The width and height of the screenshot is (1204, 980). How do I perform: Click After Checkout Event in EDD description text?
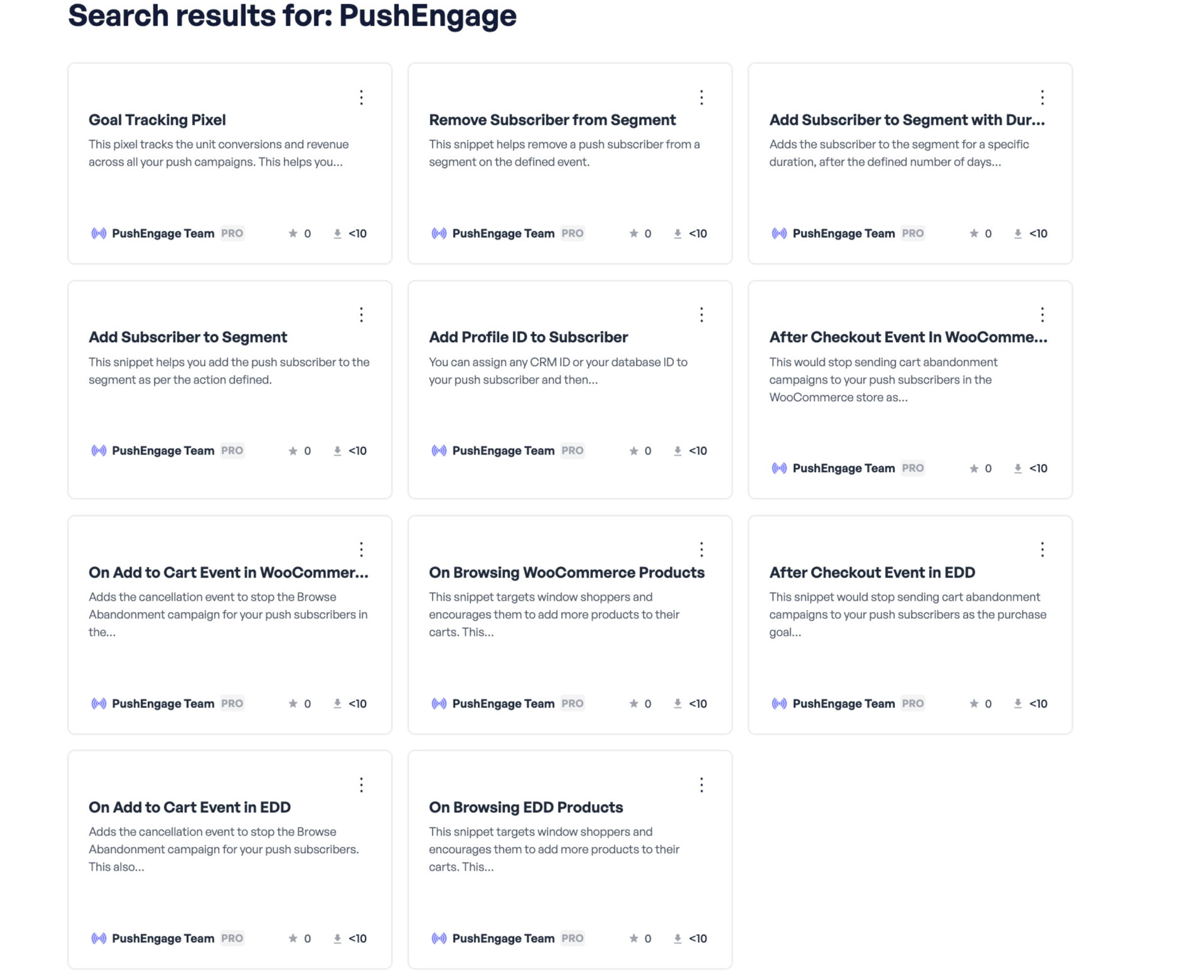coord(907,614)
